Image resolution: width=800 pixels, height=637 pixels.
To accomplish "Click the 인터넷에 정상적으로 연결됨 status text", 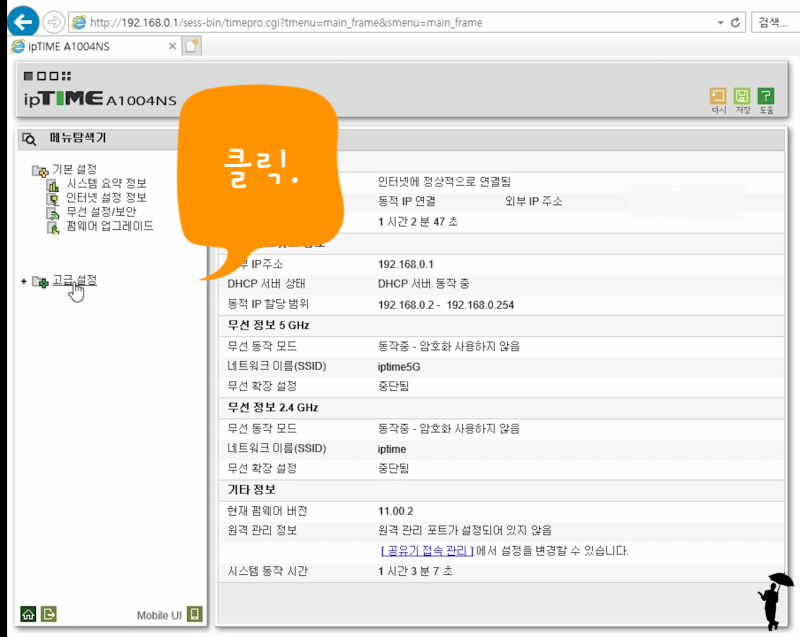I will coord(444,182).
